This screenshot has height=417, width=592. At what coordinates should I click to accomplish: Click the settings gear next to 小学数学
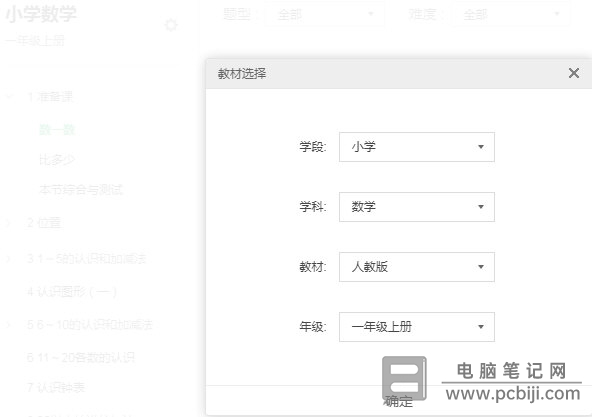(171, 25)
